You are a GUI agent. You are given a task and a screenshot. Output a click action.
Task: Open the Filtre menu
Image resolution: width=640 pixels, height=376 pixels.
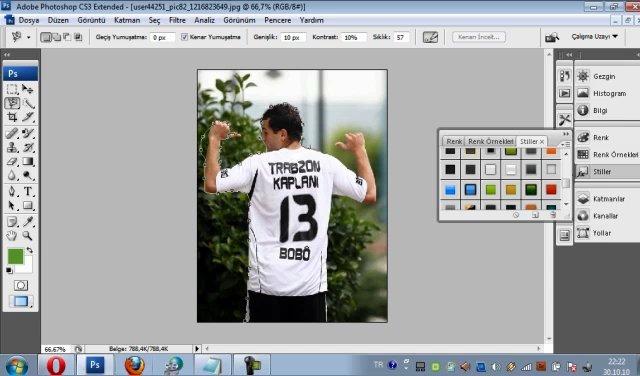coord(177,20)
